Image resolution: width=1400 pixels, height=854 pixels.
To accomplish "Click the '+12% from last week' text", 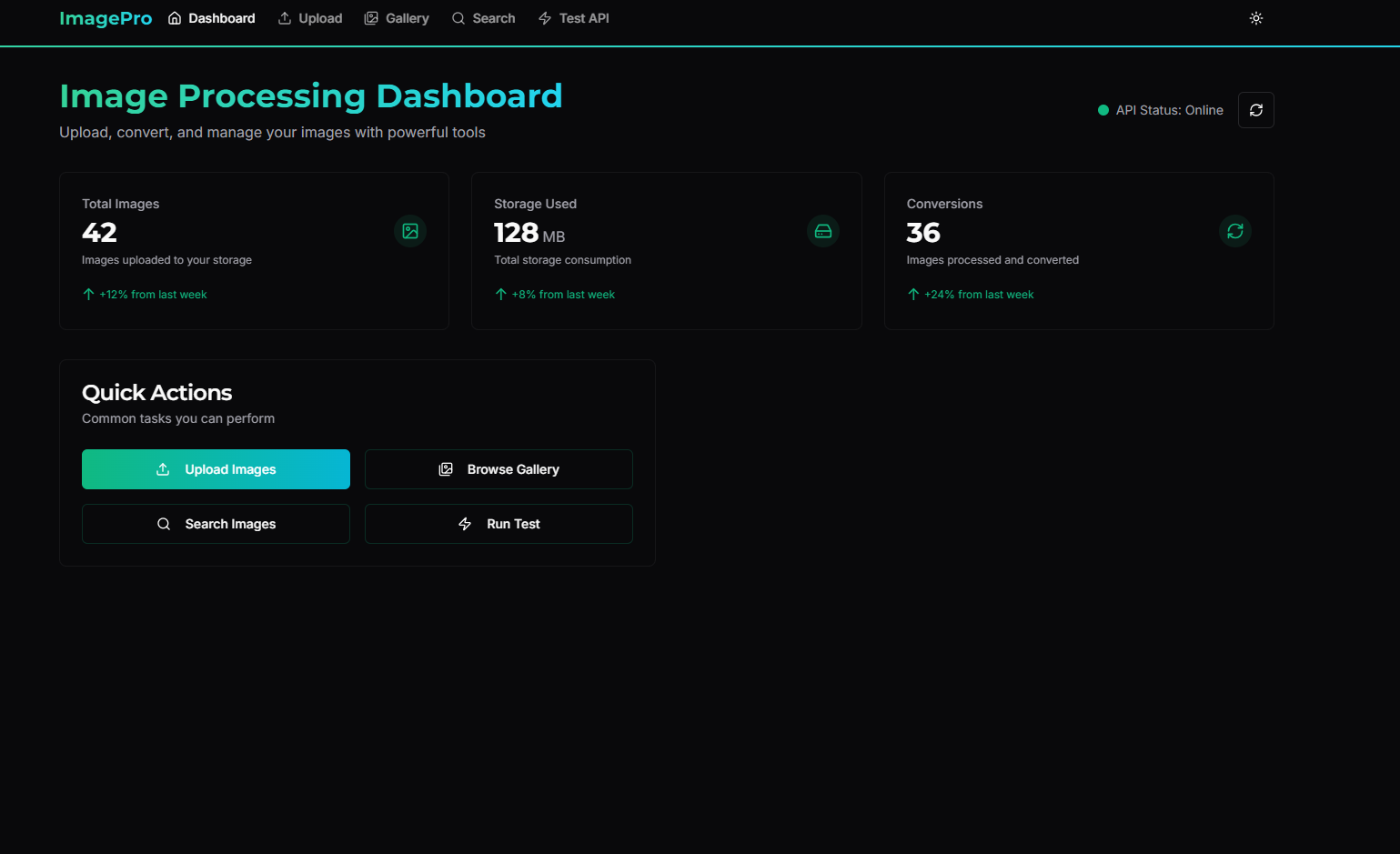I will 153,295.
